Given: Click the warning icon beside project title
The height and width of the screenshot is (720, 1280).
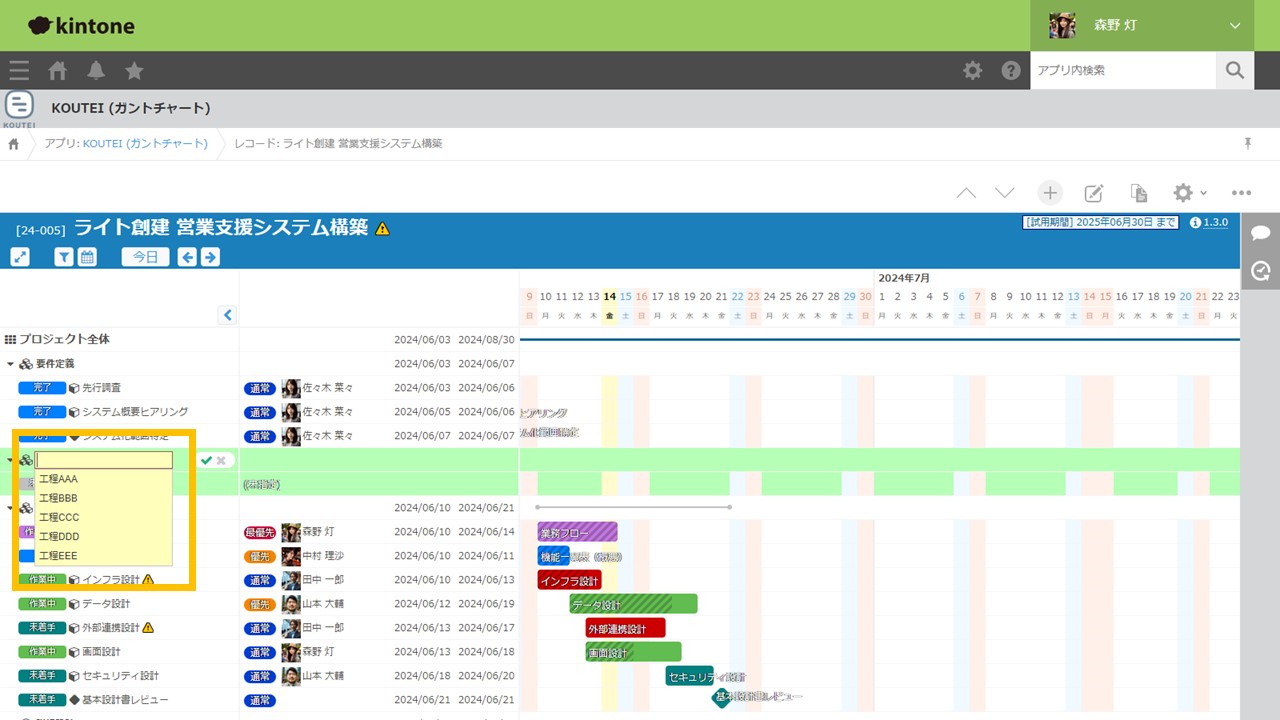Looking at the screenshot, I should click(x=382, y=228).
